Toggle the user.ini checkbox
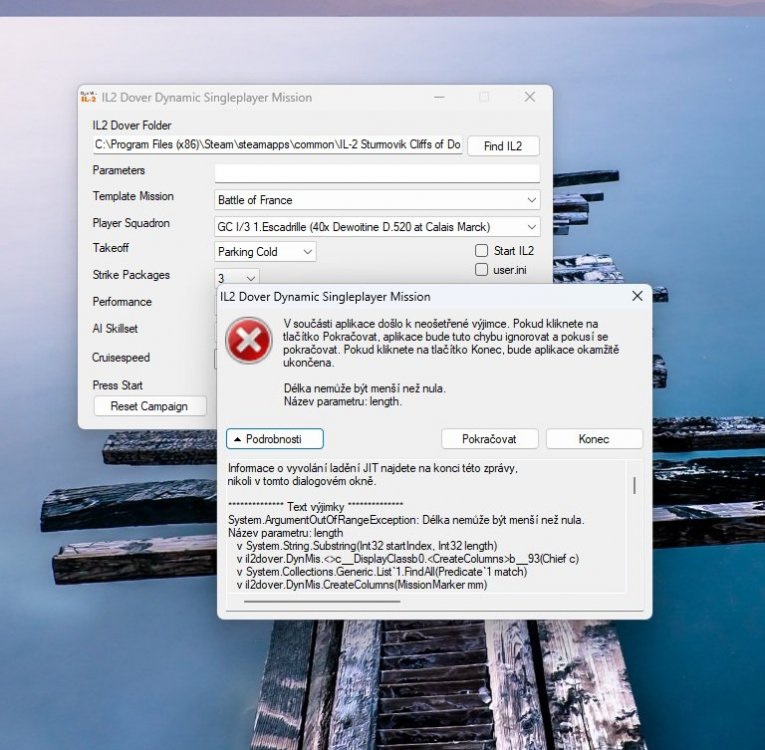 (482, 269)
